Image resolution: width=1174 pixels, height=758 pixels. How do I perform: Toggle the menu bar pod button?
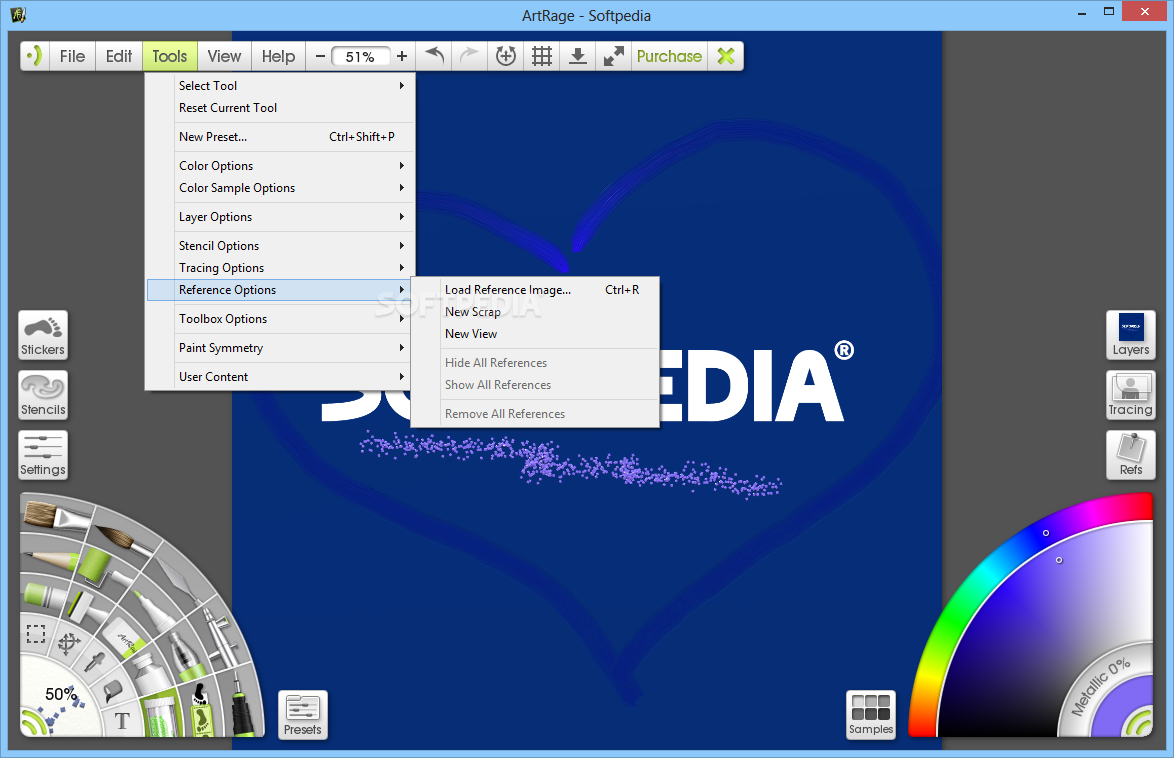[34, 56]
